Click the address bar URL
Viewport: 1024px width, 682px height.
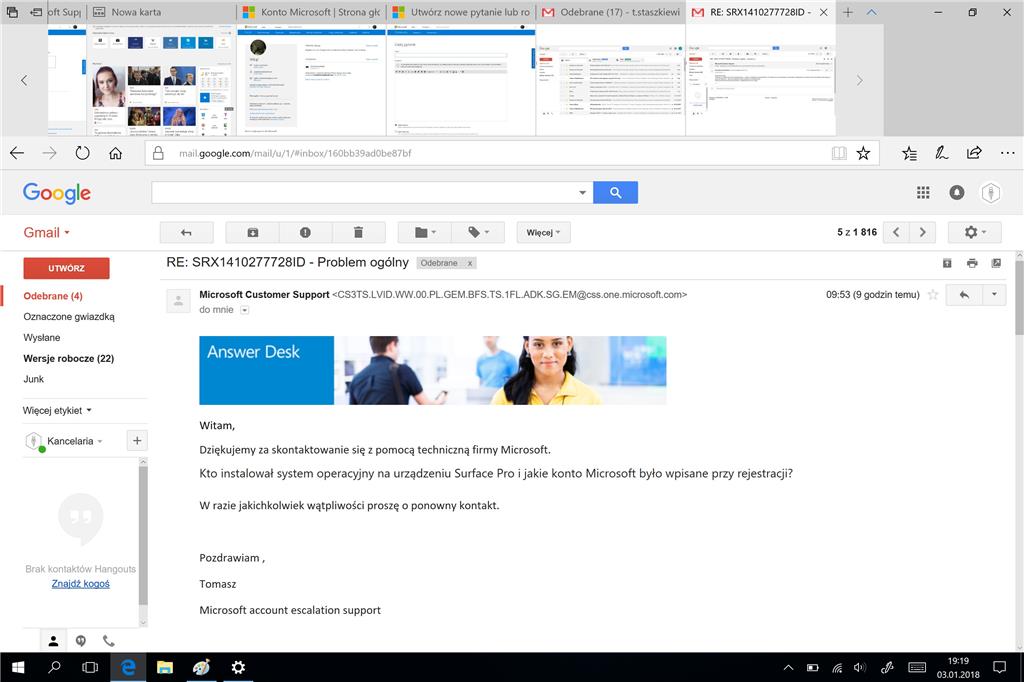(x=295, y=154)
